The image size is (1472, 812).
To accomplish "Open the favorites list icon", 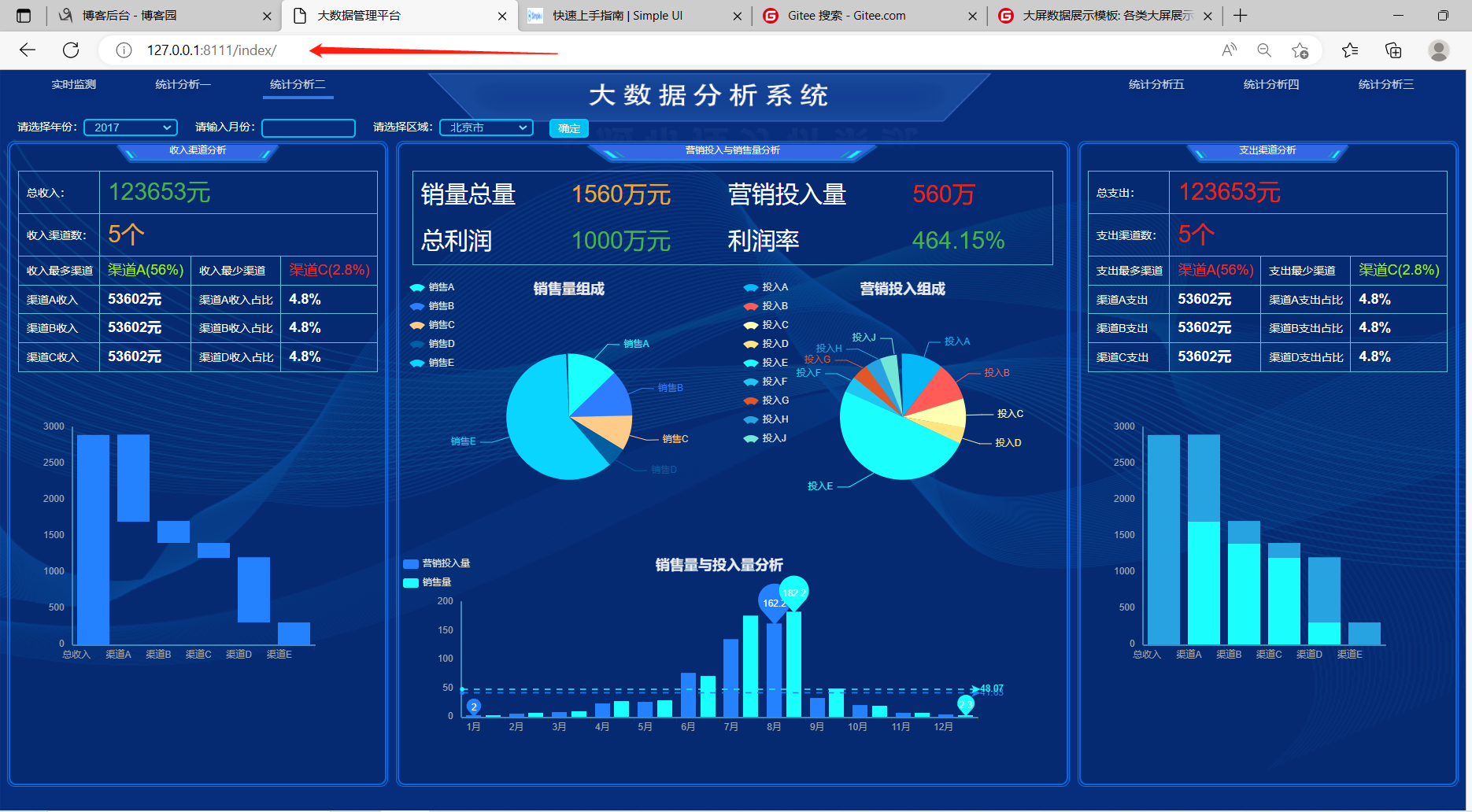I will point(1350,50).
